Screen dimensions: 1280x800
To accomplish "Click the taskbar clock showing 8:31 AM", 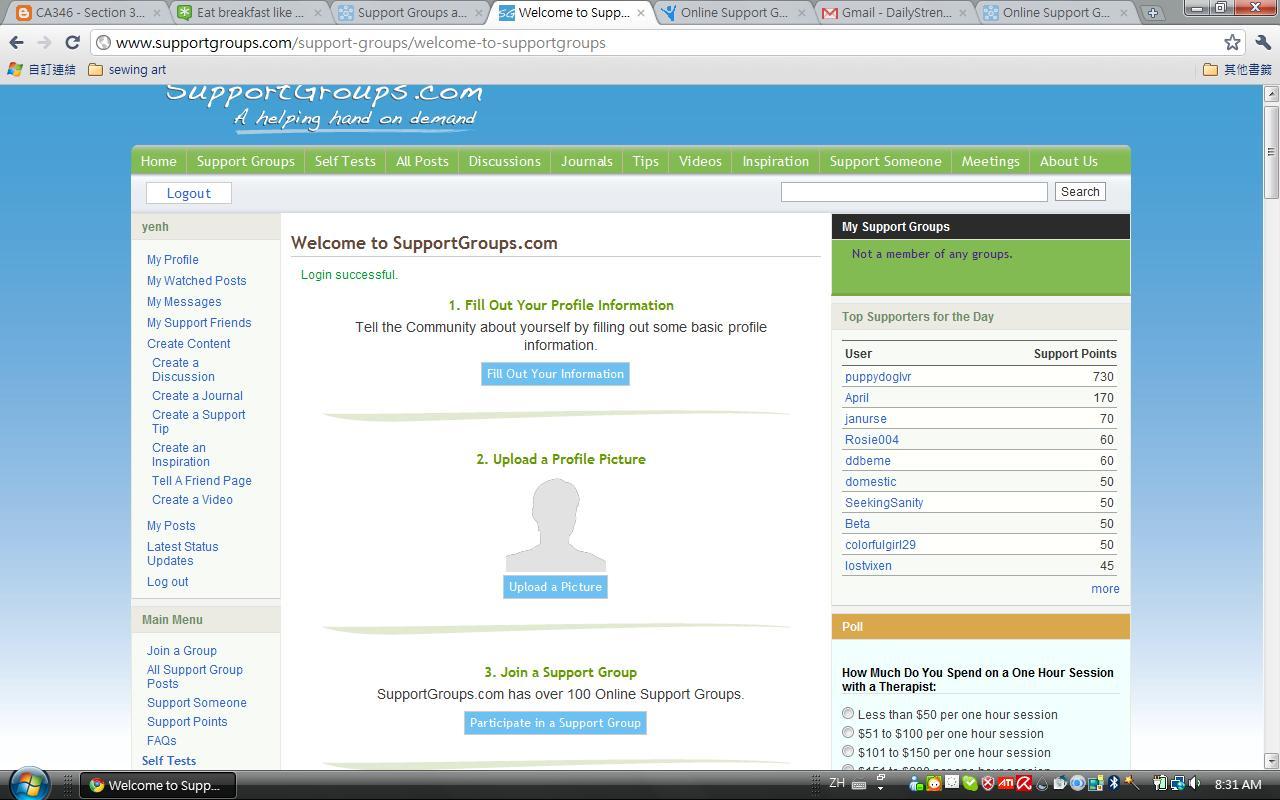I will [1237, 784].
